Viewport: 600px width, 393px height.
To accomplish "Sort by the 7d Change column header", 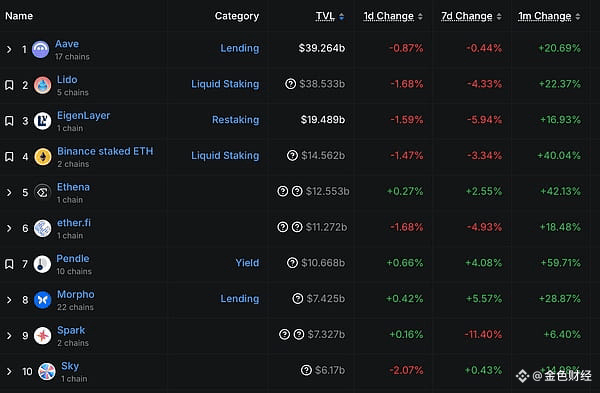I will pyautogui.click(x=471, y=16).
